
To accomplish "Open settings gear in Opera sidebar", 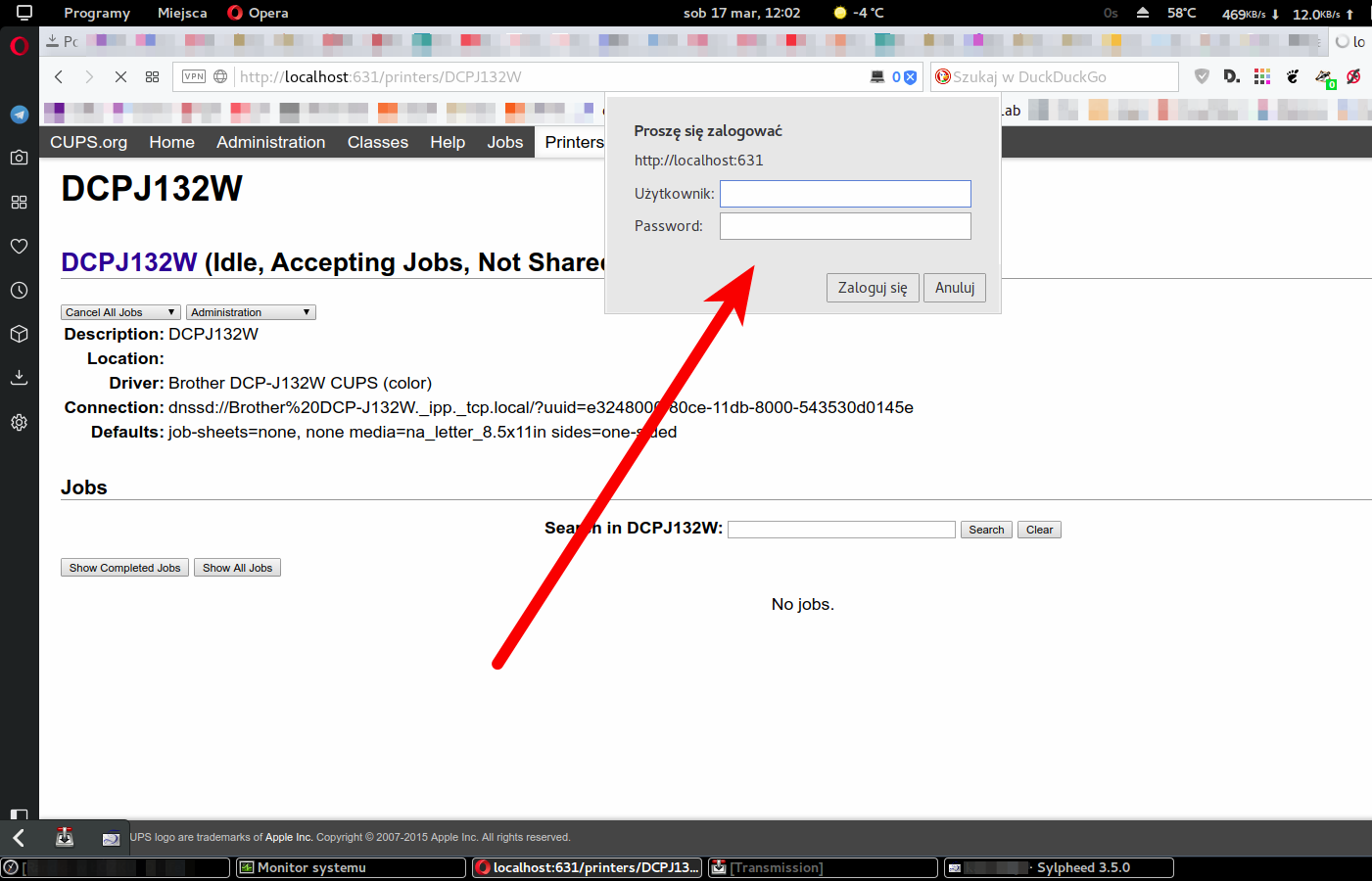I will tap(19, 423).
